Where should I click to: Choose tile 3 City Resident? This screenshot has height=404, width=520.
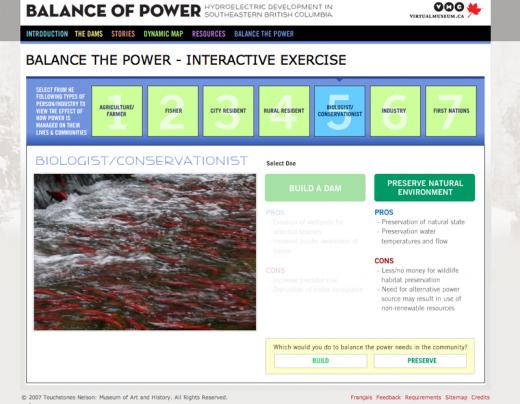(x=228, y=111)
